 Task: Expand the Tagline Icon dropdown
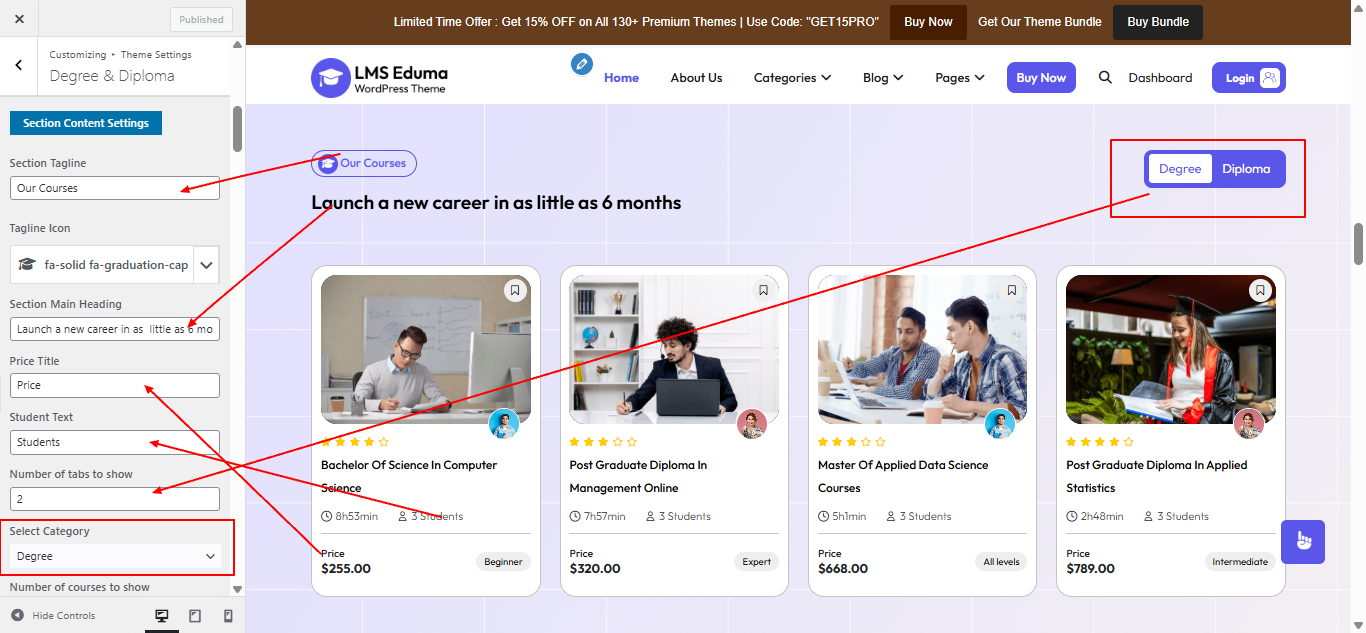coord(205,264)
